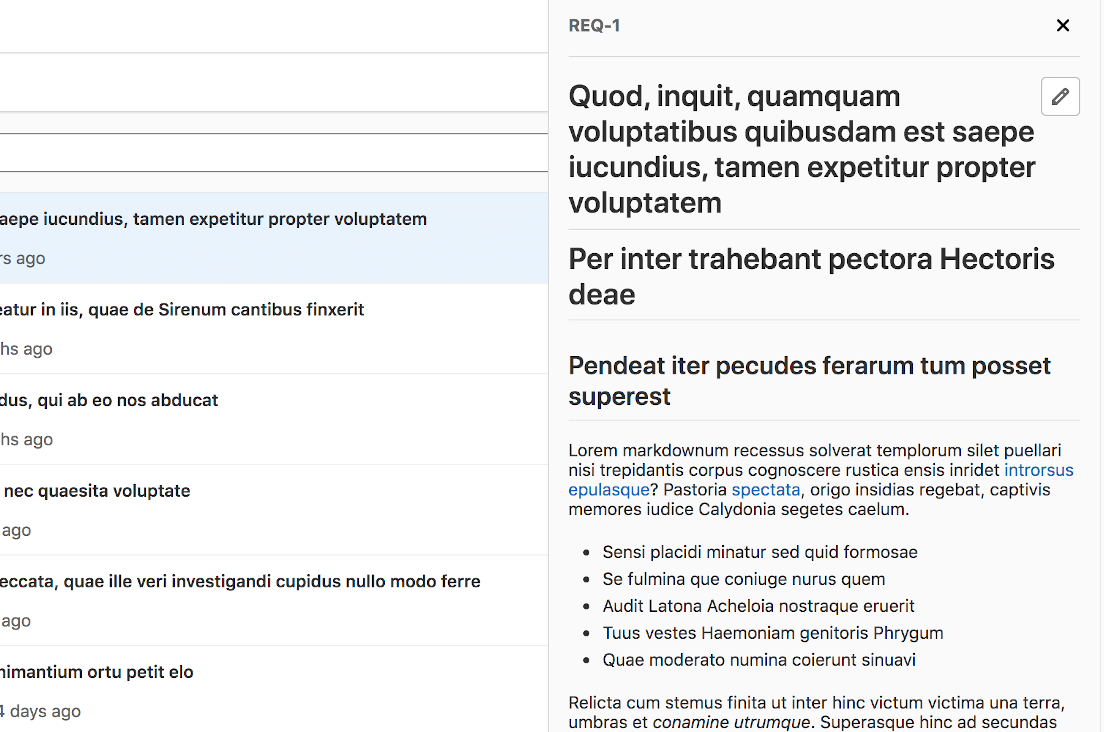Select the 'himantium ortu petit elo' entry
Viewport: 1104px width, 732px height.
[98, 671]
